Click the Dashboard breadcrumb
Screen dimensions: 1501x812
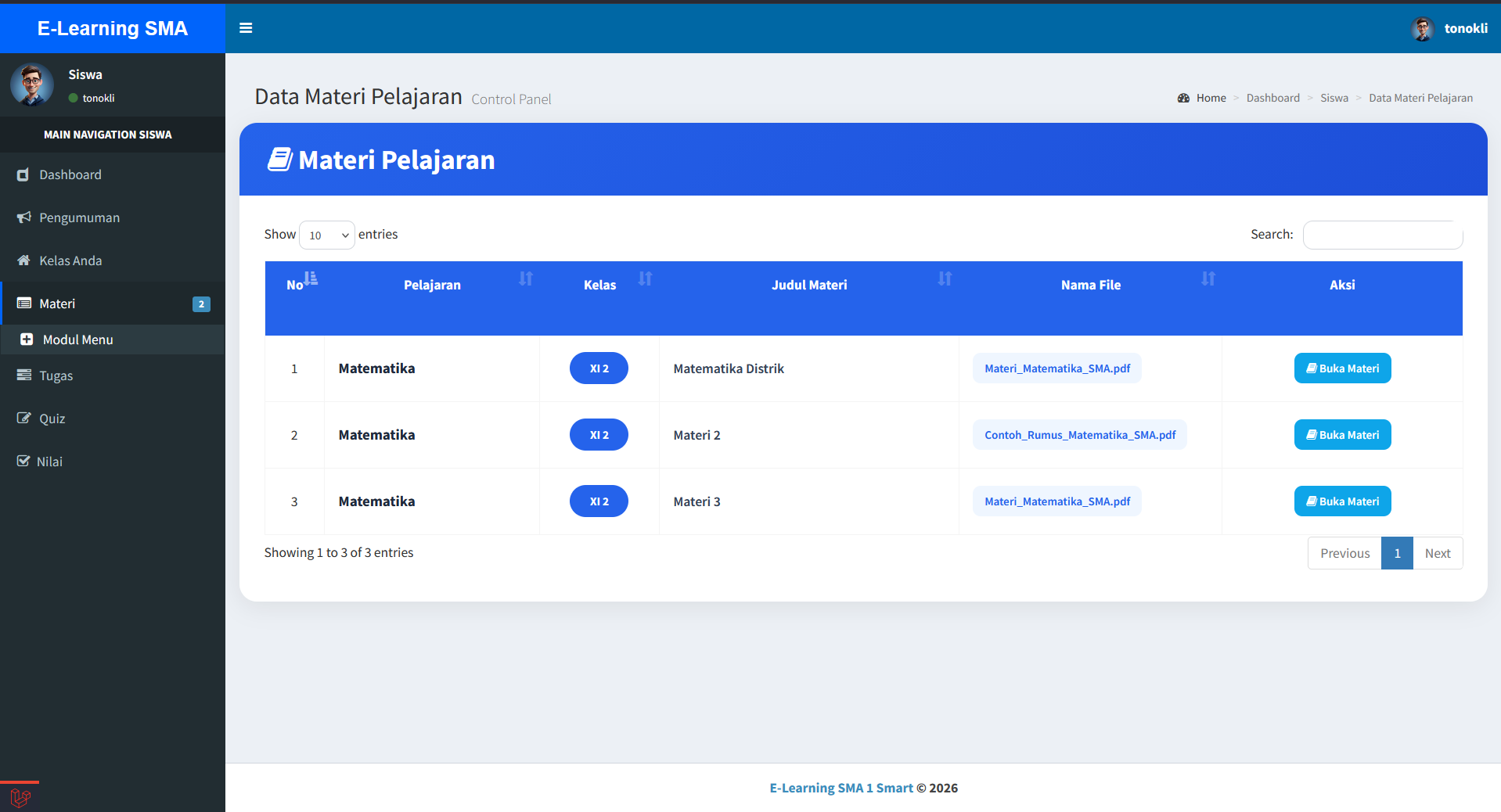(1272, 98)
